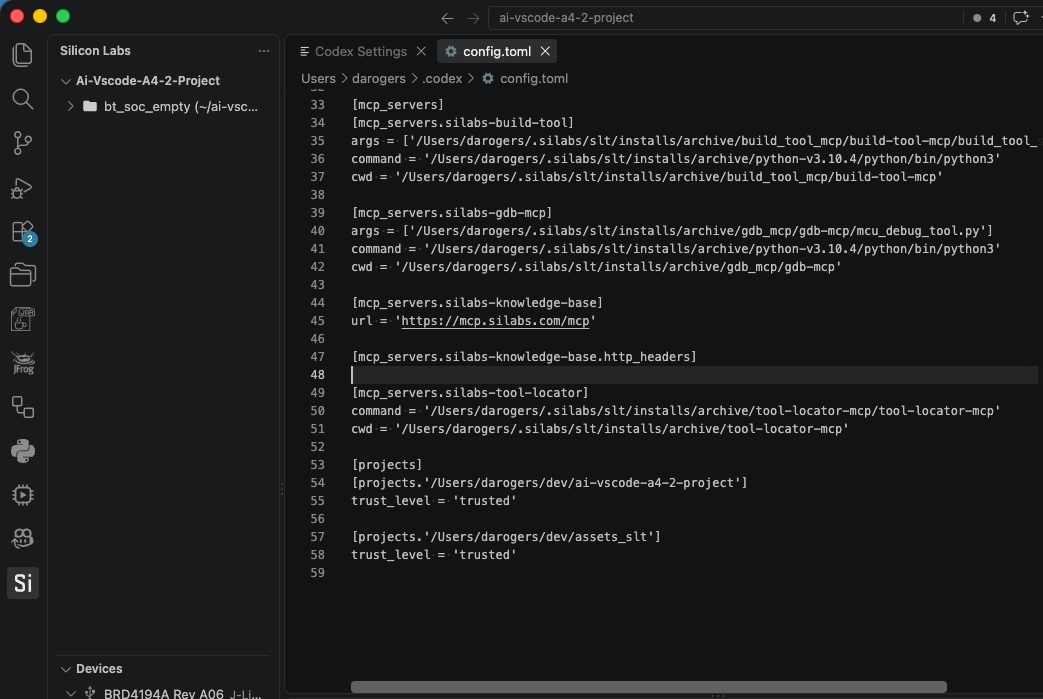Open the Explorer view in activity bar
Screen dimensions: 1043x699
[x=23, y=55]
